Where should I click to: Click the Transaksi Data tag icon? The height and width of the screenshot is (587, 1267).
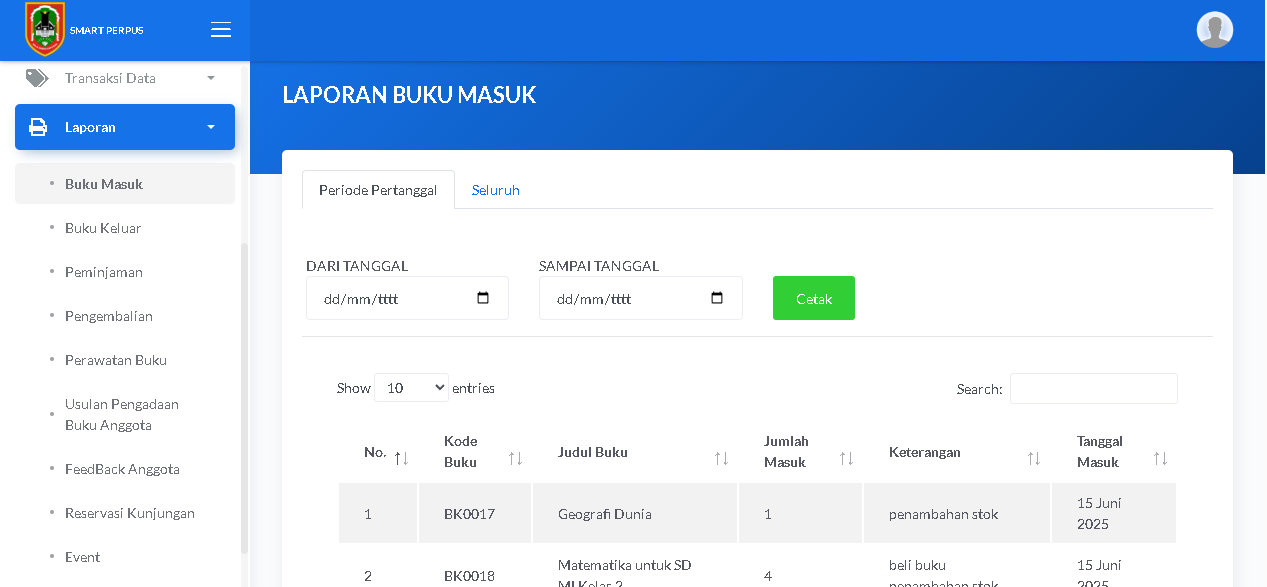point(37,78)
